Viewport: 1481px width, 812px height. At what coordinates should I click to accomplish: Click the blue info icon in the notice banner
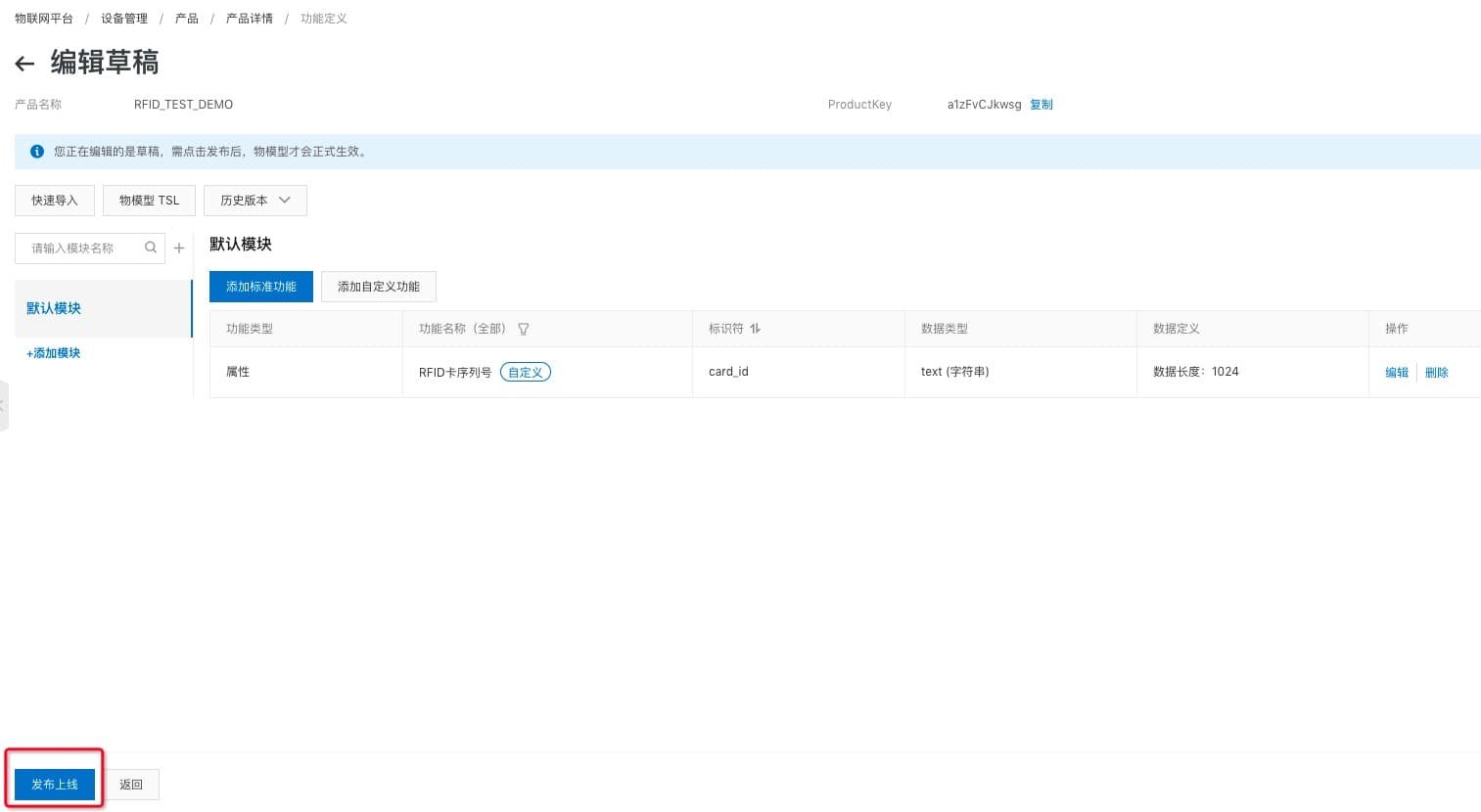point(37,152)
